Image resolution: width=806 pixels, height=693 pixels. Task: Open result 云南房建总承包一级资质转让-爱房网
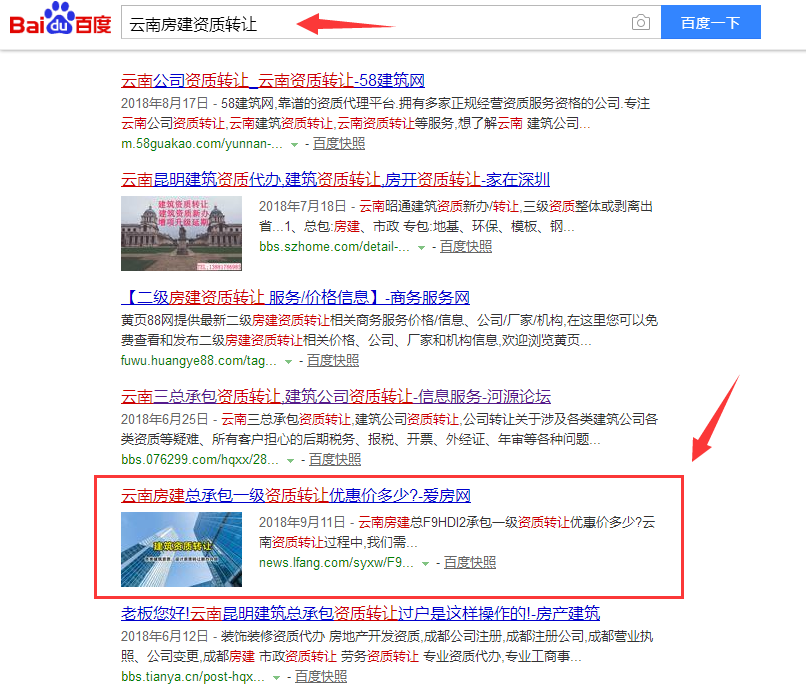[296, 495]
